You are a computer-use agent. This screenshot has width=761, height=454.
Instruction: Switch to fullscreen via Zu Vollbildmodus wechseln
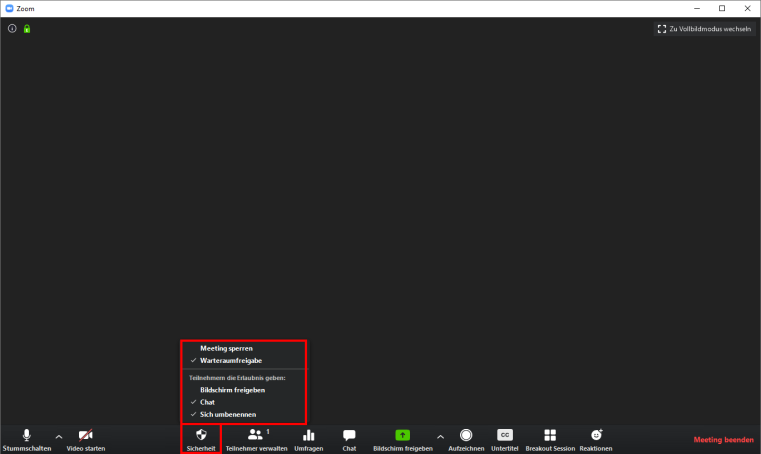(704, 29)
